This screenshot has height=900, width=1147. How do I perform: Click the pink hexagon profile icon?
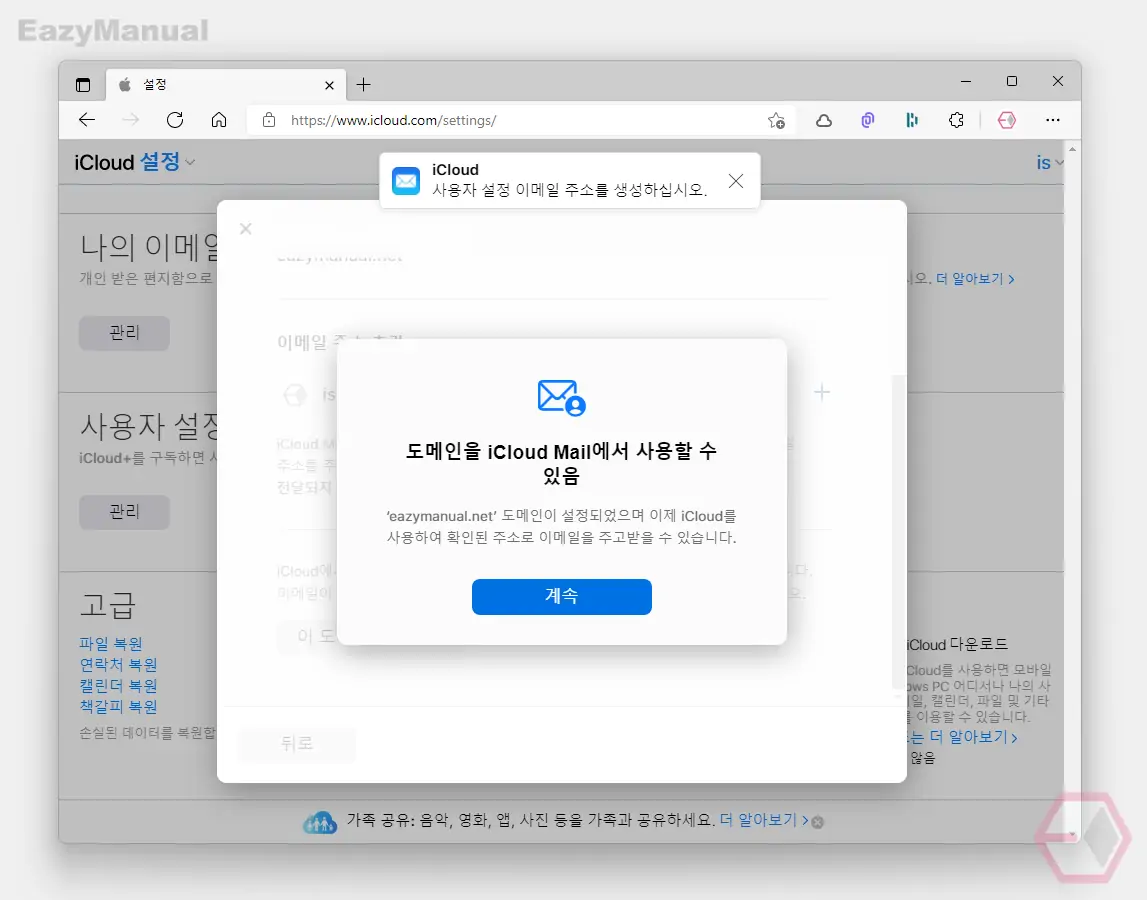(1007, 120)
